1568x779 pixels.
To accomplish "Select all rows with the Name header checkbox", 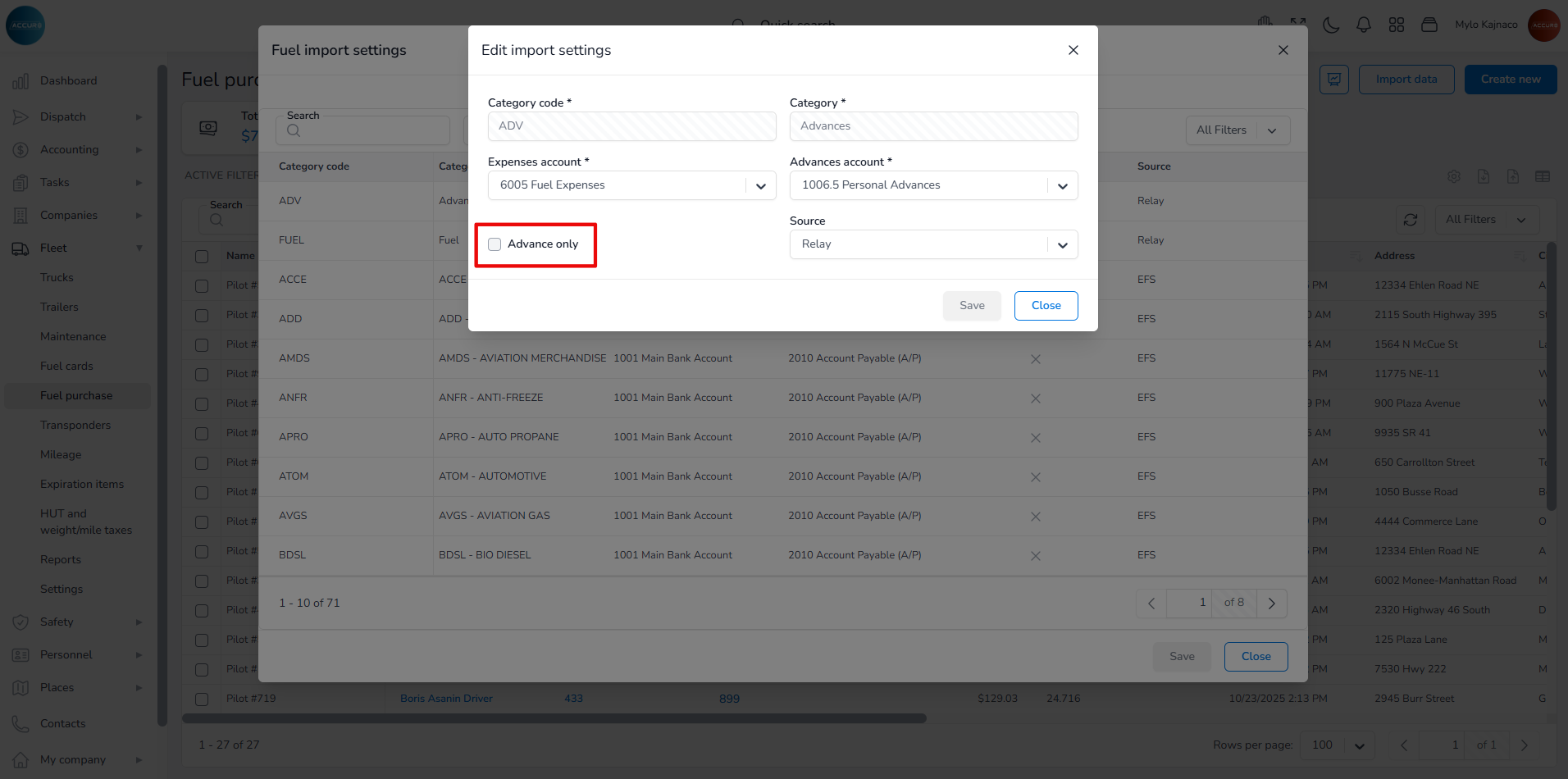I will click(202, 257).
